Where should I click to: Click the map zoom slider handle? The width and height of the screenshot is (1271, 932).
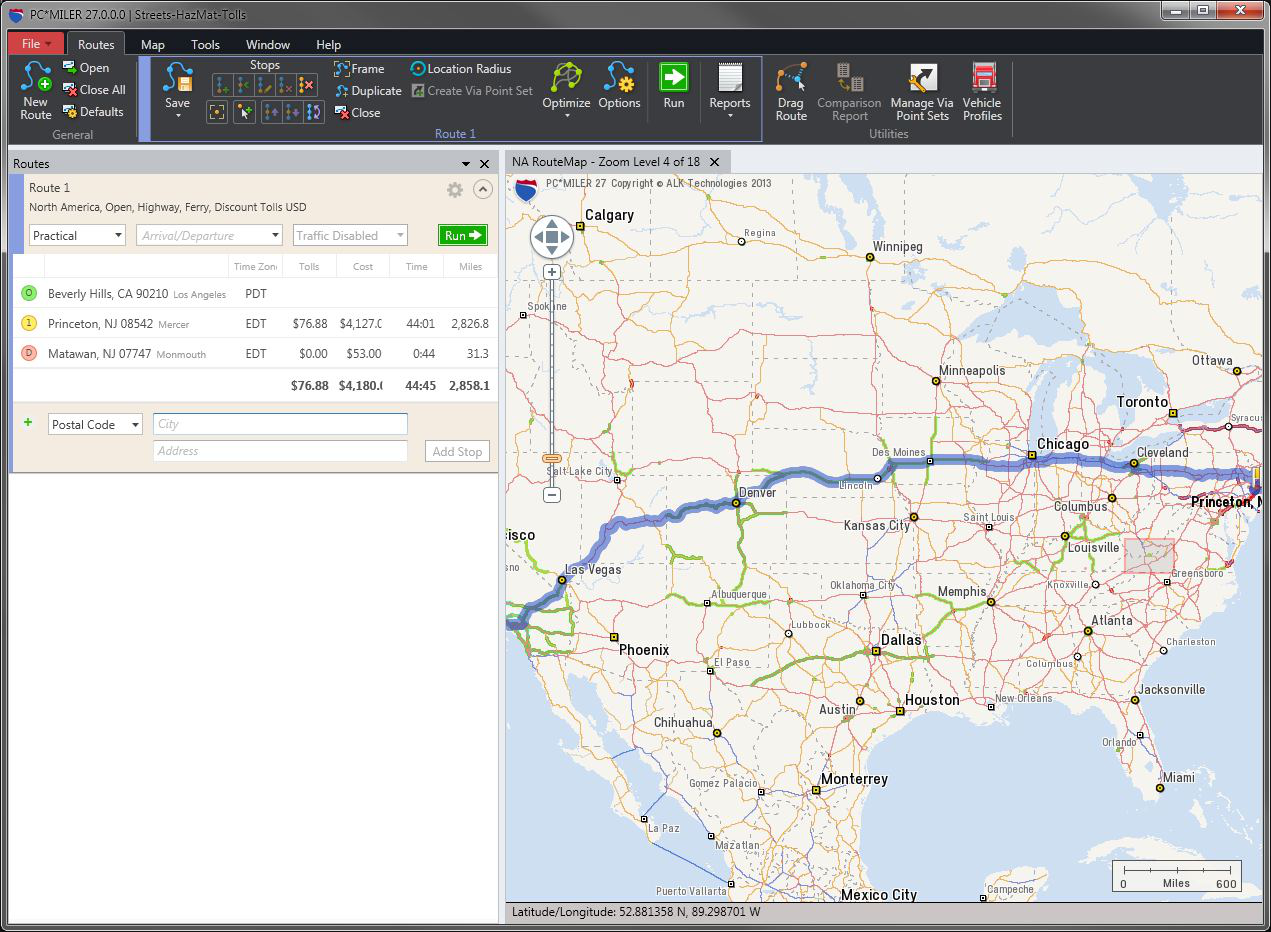pyautogui.click(x=551, y=458)
